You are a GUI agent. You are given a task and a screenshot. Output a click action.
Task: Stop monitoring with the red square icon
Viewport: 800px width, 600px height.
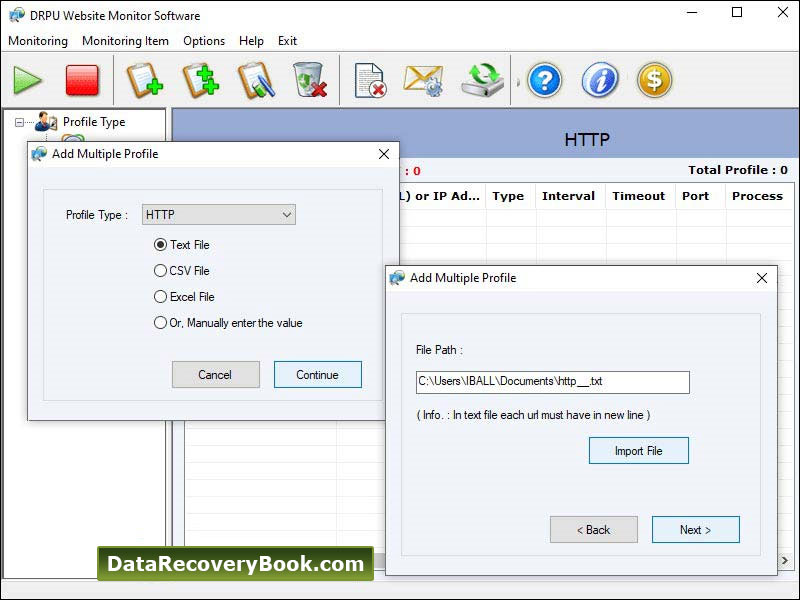82,80
